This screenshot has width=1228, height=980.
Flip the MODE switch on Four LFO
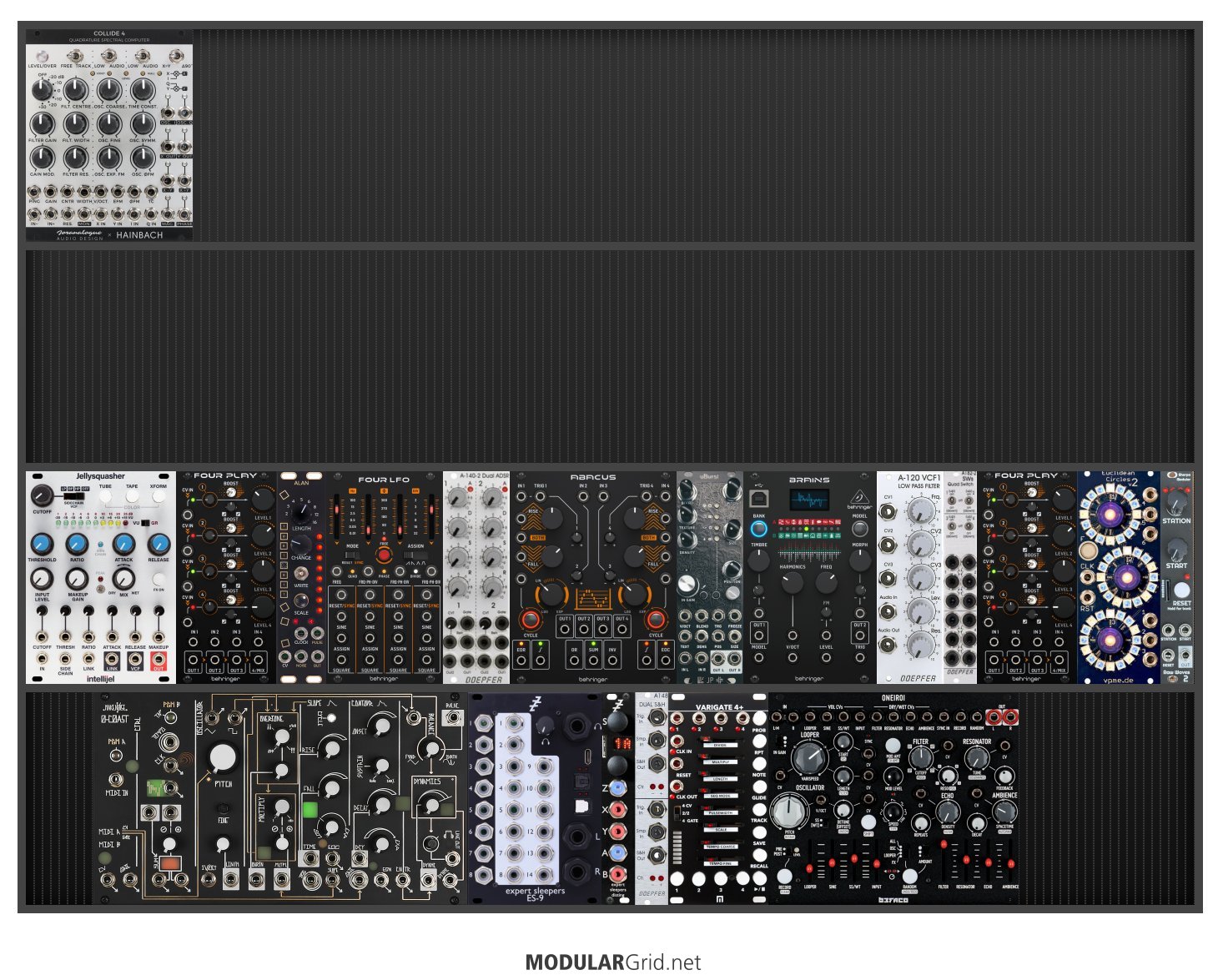[353, 555]
